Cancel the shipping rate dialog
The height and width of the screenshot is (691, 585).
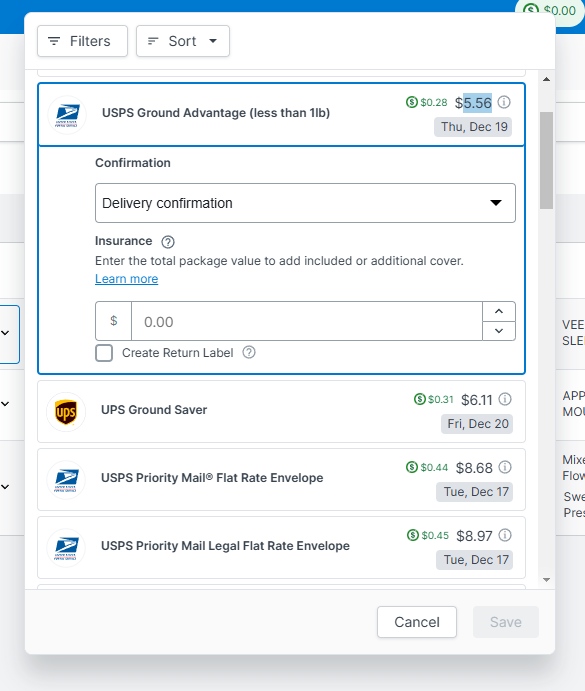click(417, 622)
